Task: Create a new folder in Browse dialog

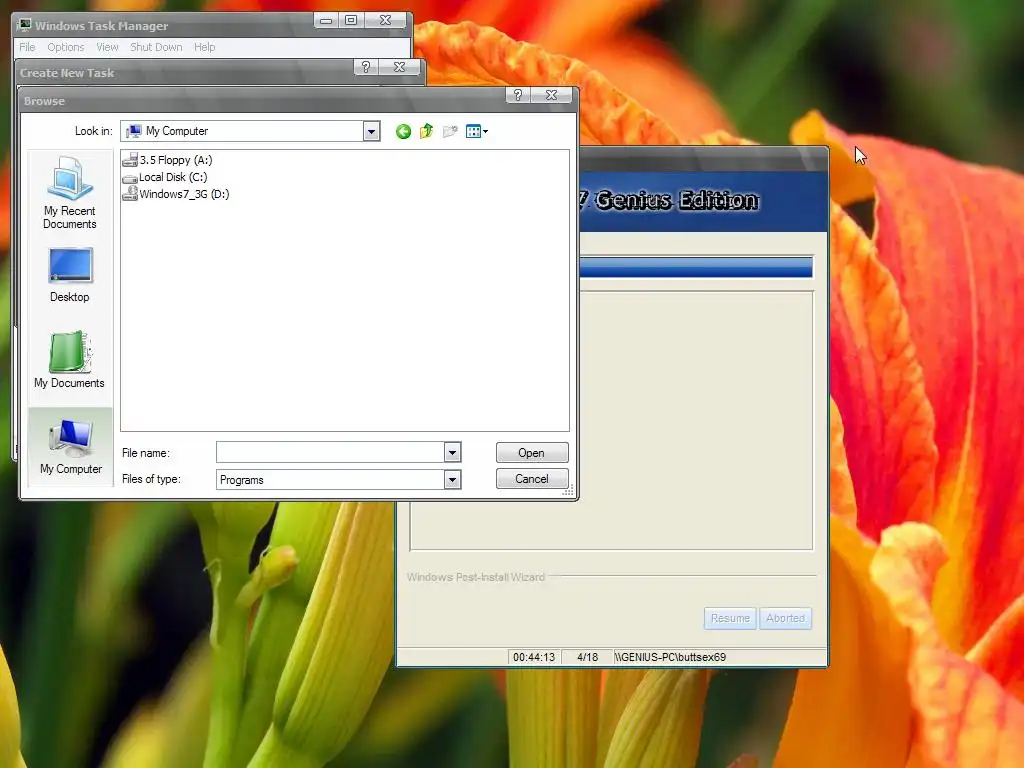Action: pos(449,132)
